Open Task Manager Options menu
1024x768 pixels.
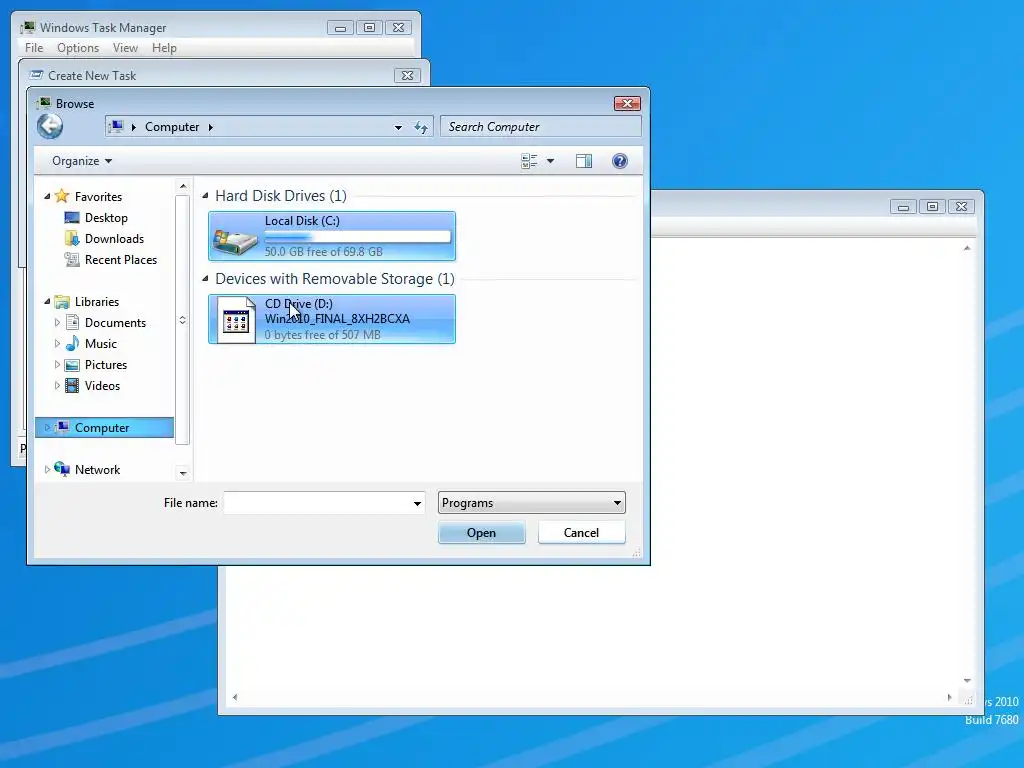pyautogui.click(x=78, y=48)
